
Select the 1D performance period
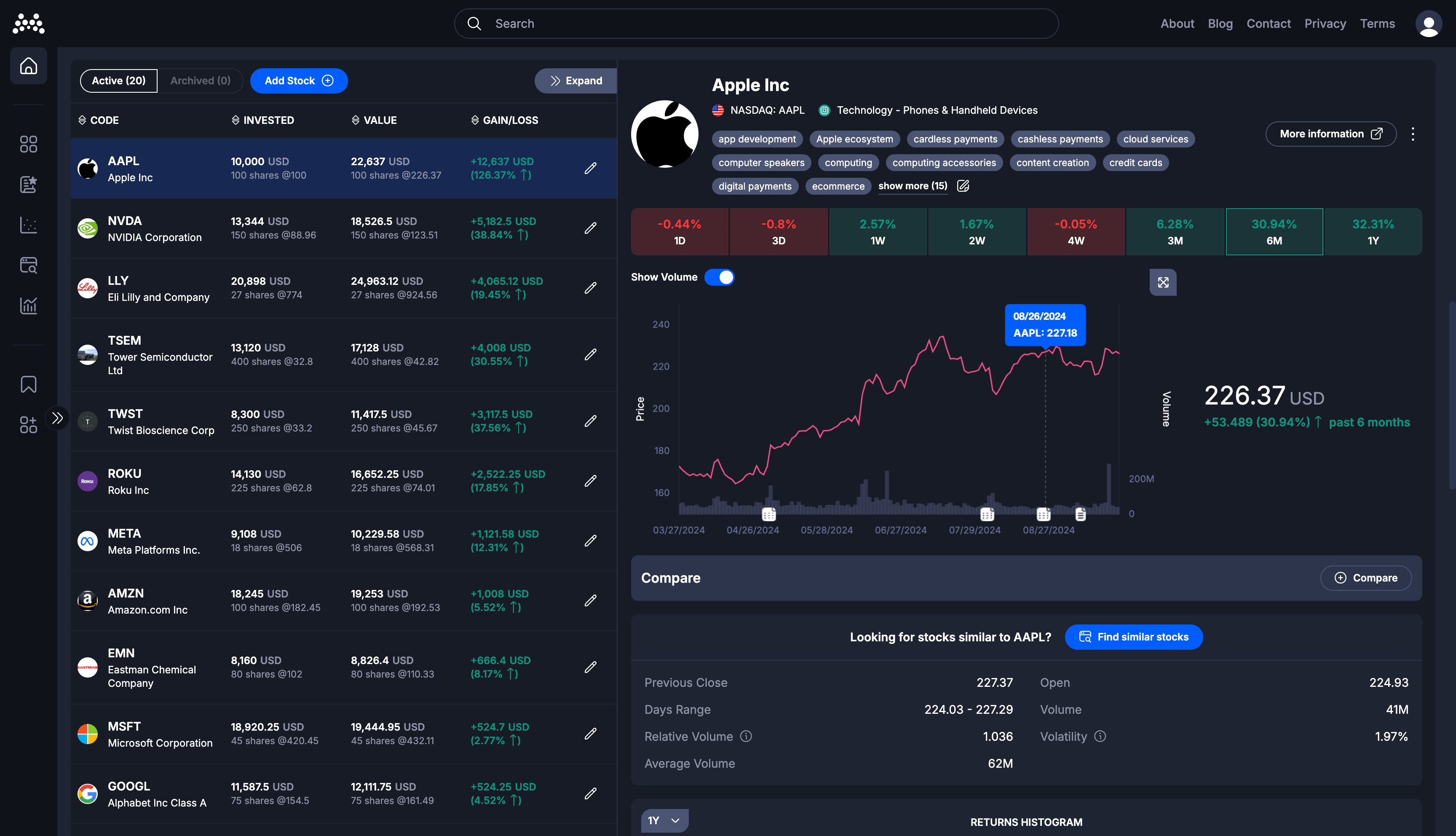(680, 231)
